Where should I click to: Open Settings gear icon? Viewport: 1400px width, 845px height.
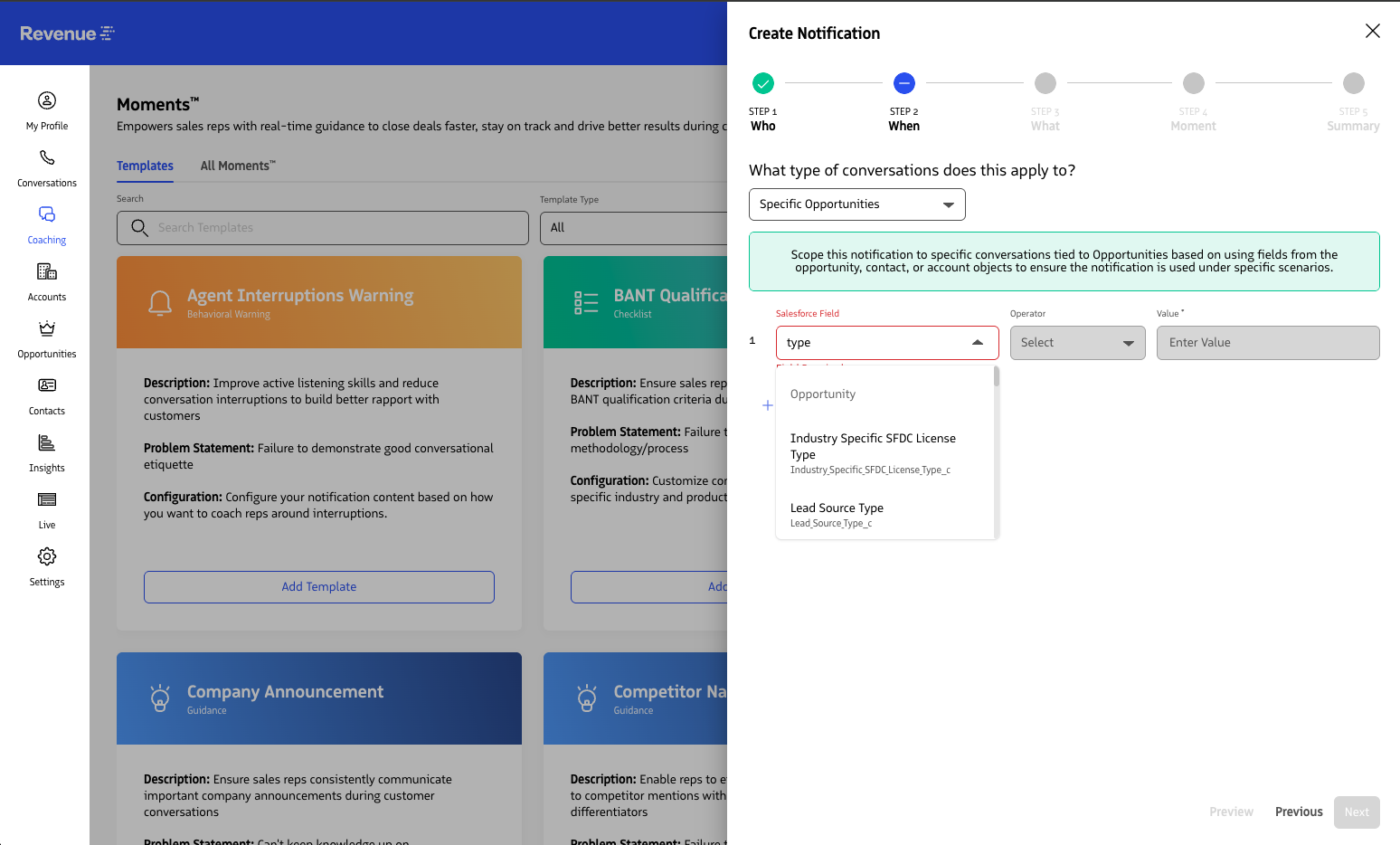(47, 556)
